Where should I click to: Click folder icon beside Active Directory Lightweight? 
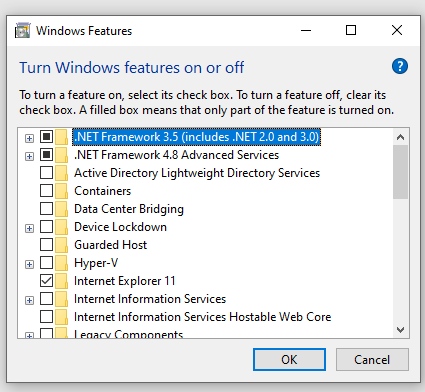click(x=61, y=173)
